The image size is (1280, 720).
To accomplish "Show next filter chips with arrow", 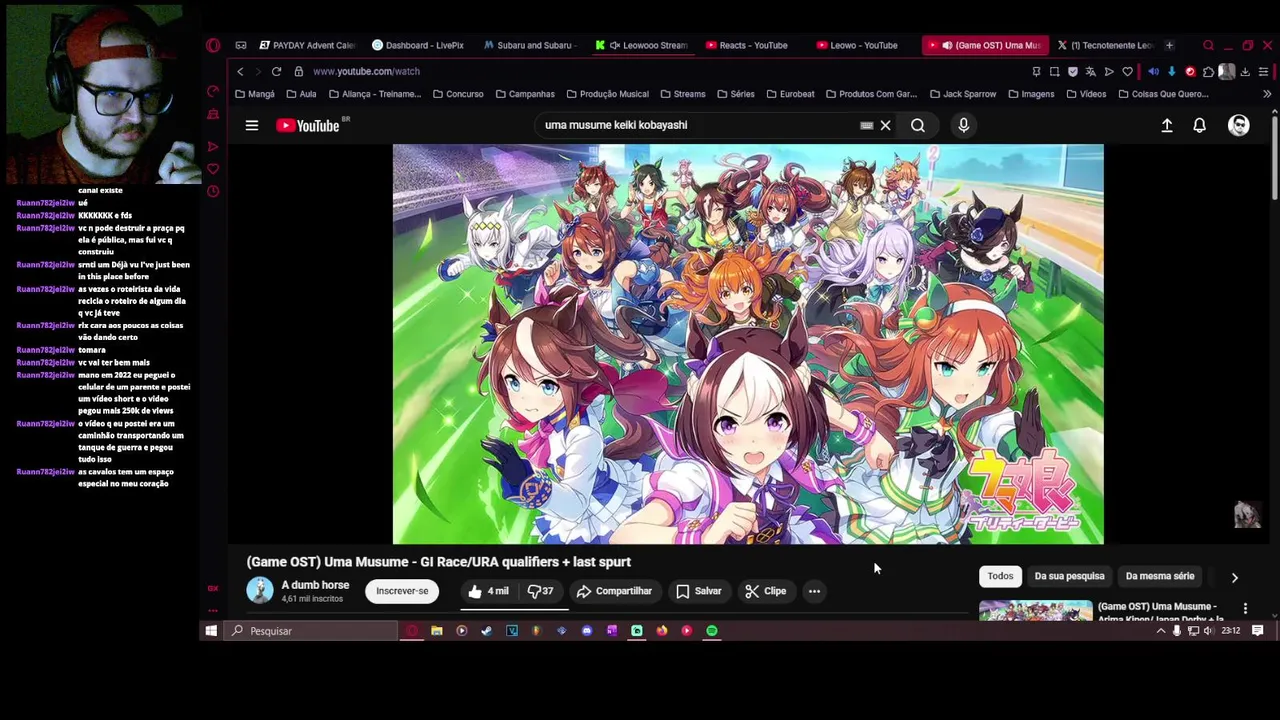I will pyautogui.click(x=1234, y=577).
